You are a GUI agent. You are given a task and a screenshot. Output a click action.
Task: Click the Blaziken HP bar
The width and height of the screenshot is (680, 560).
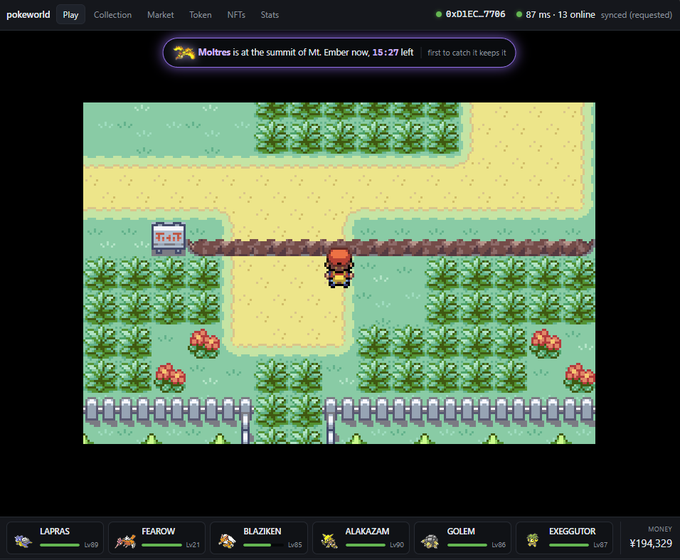point(263,545)
